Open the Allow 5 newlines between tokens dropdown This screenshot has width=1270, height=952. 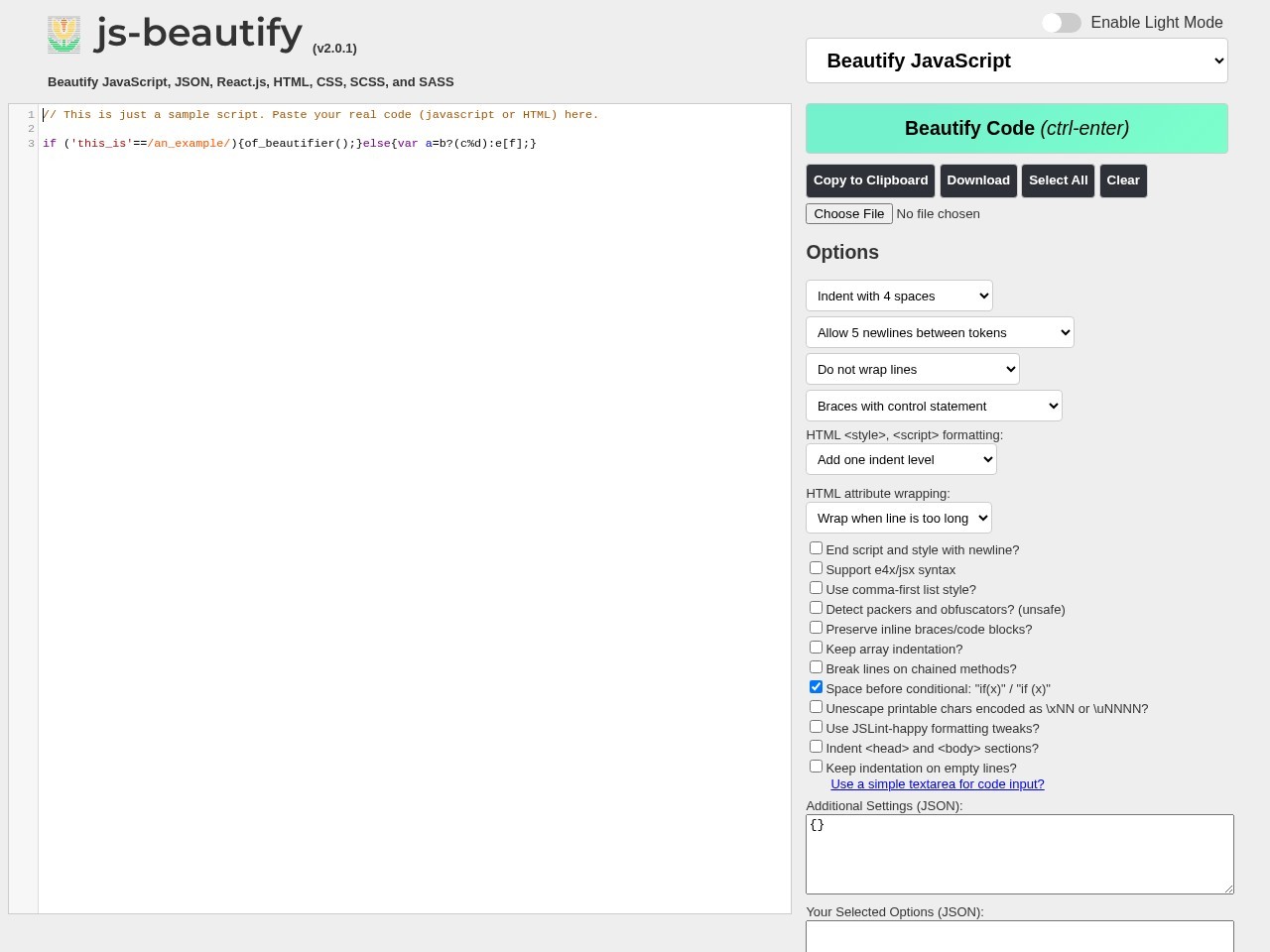click(x=940, y=332)
